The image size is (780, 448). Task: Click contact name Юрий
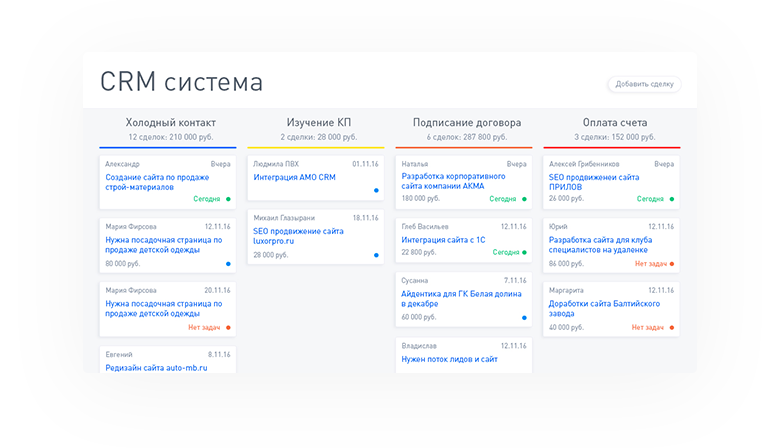point(558,226)
